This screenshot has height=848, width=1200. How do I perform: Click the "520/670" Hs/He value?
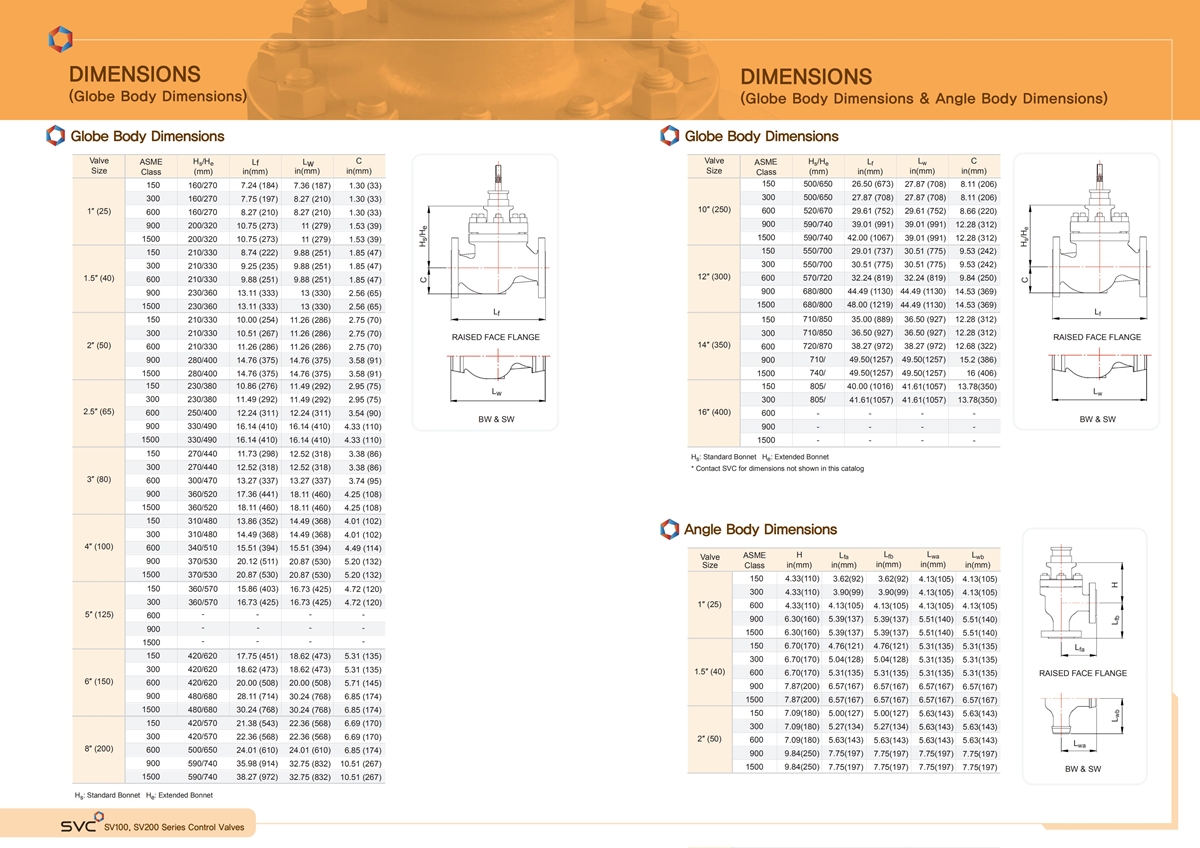coord(819,211)
